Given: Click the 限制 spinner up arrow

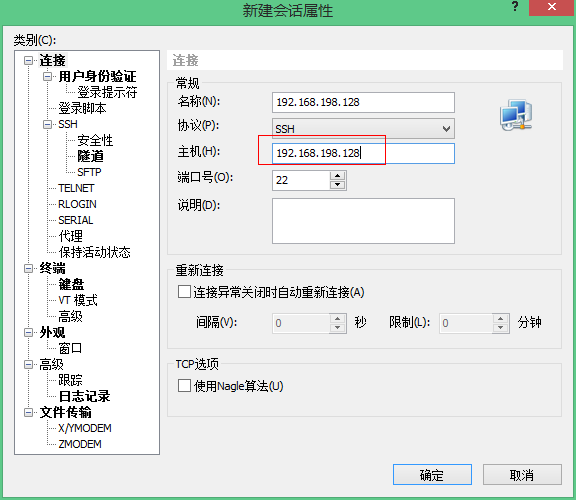Looking at the screenshot, I should click(x=500, y=318).
